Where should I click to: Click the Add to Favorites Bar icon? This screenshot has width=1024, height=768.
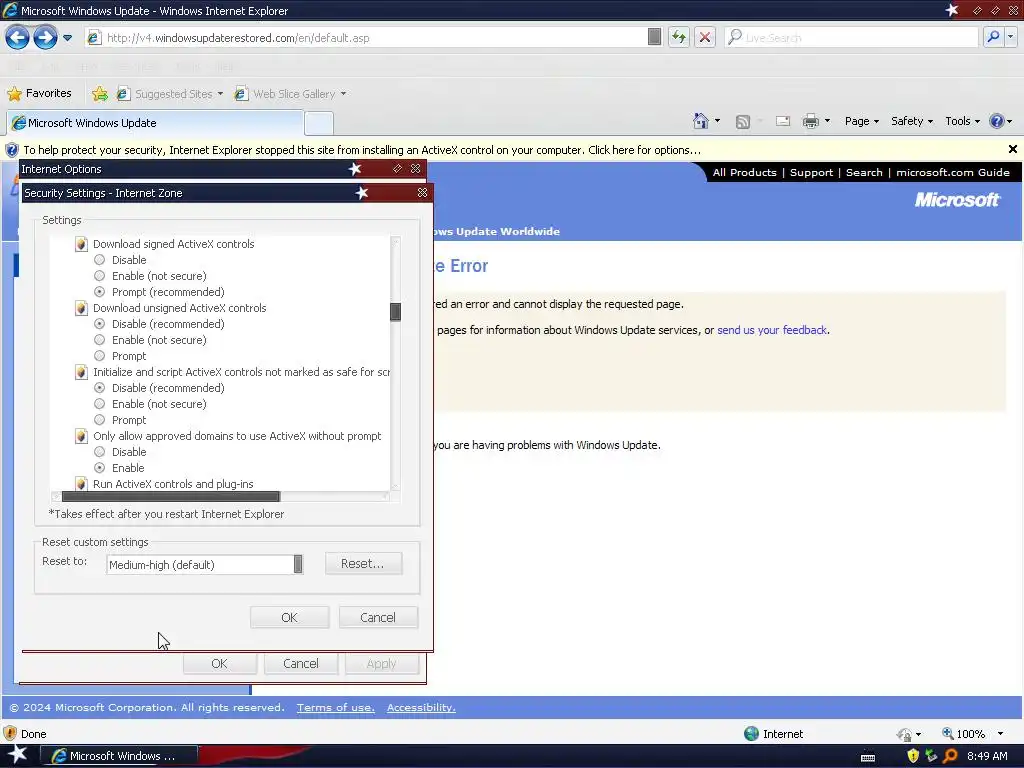100,94
